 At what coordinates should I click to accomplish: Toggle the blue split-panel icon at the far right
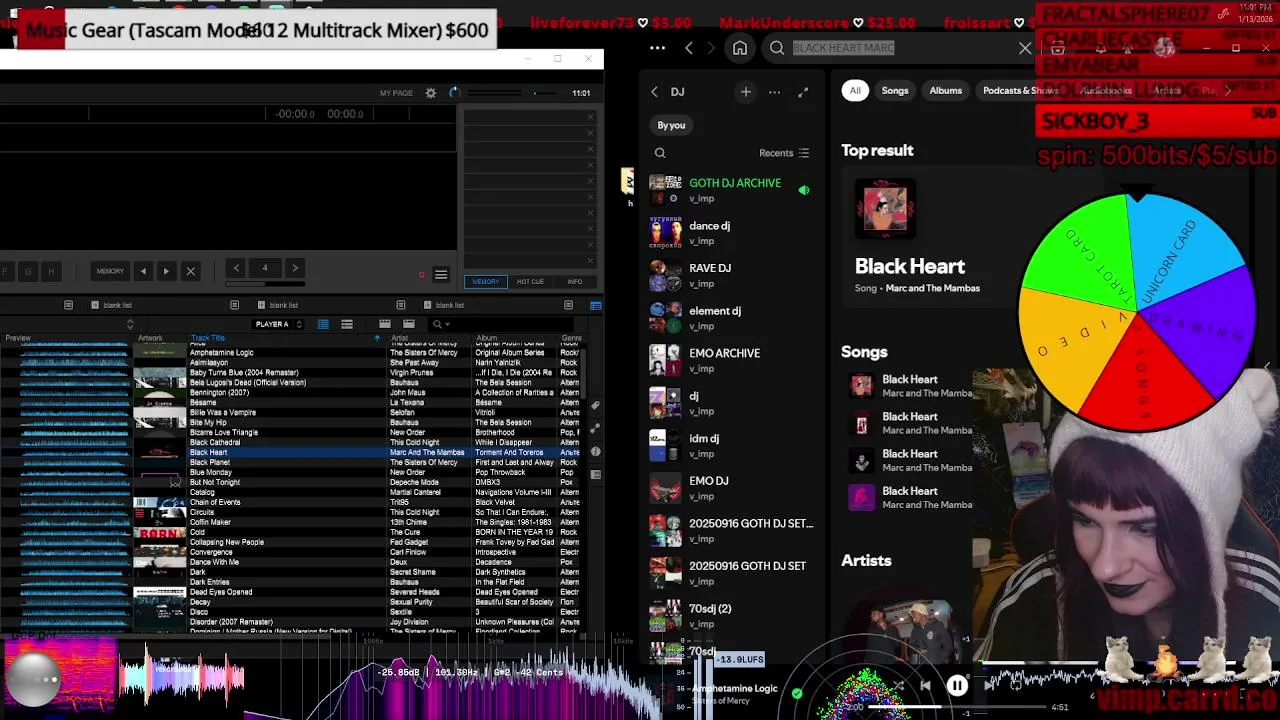pyautogui.click(x=596, y=305)
